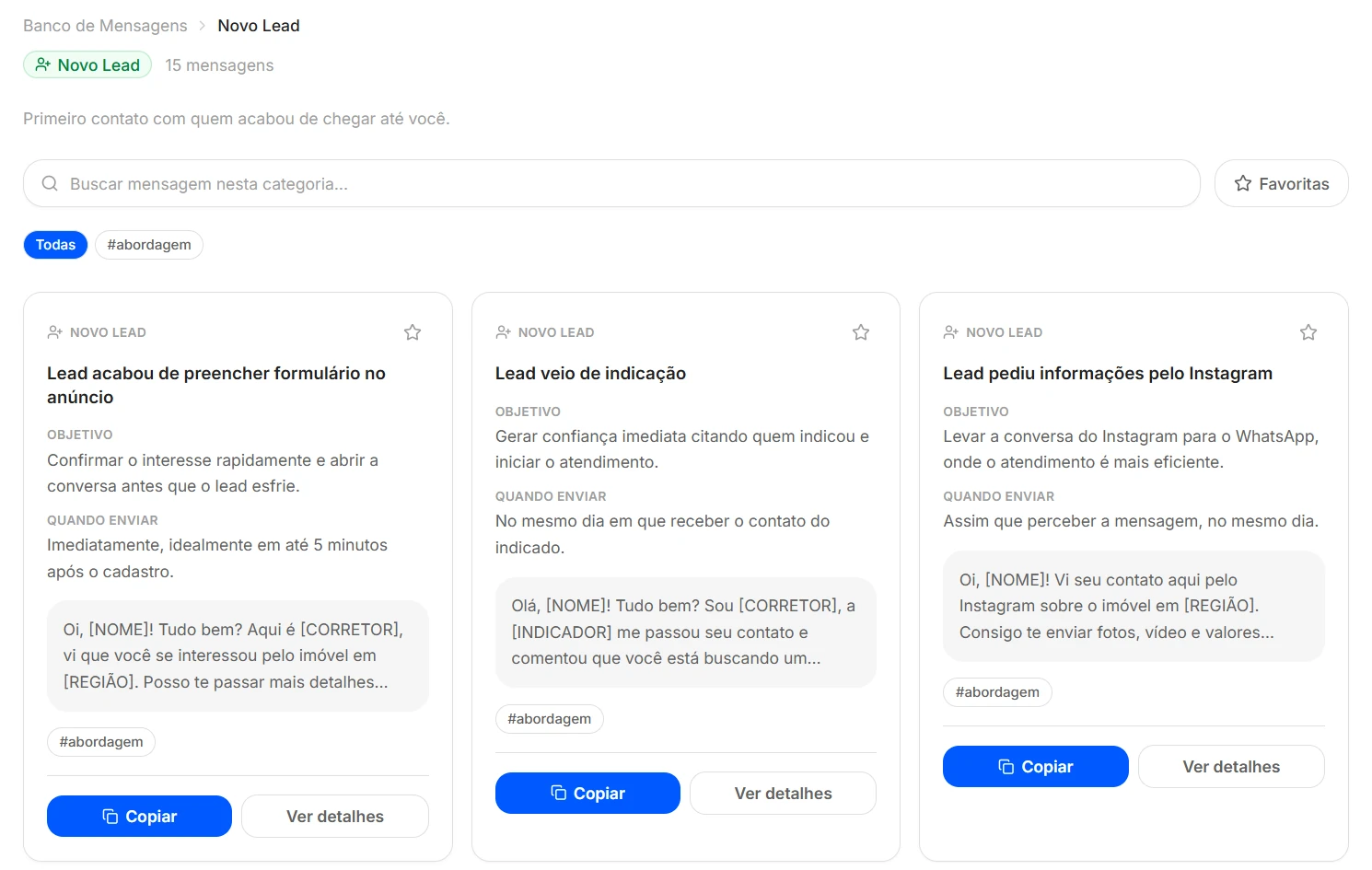Click message preview starting 'Olá, [NOME]! Tudo bem? Sou'
Viewport: 1372px width, 870px height.
click(x=686, y=632)
